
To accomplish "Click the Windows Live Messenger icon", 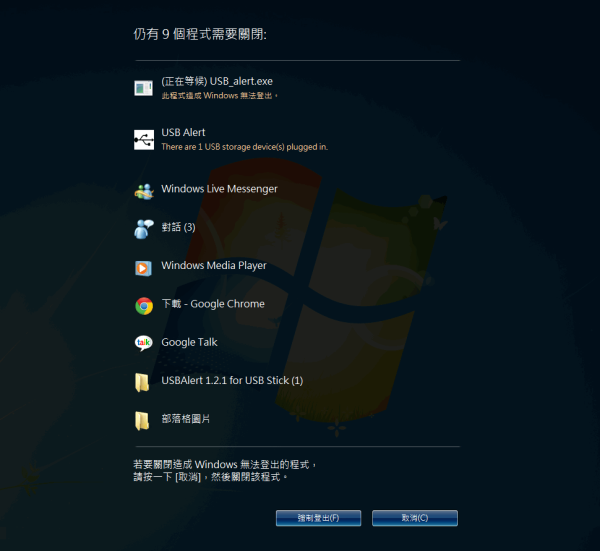I will tap(144, 191).
